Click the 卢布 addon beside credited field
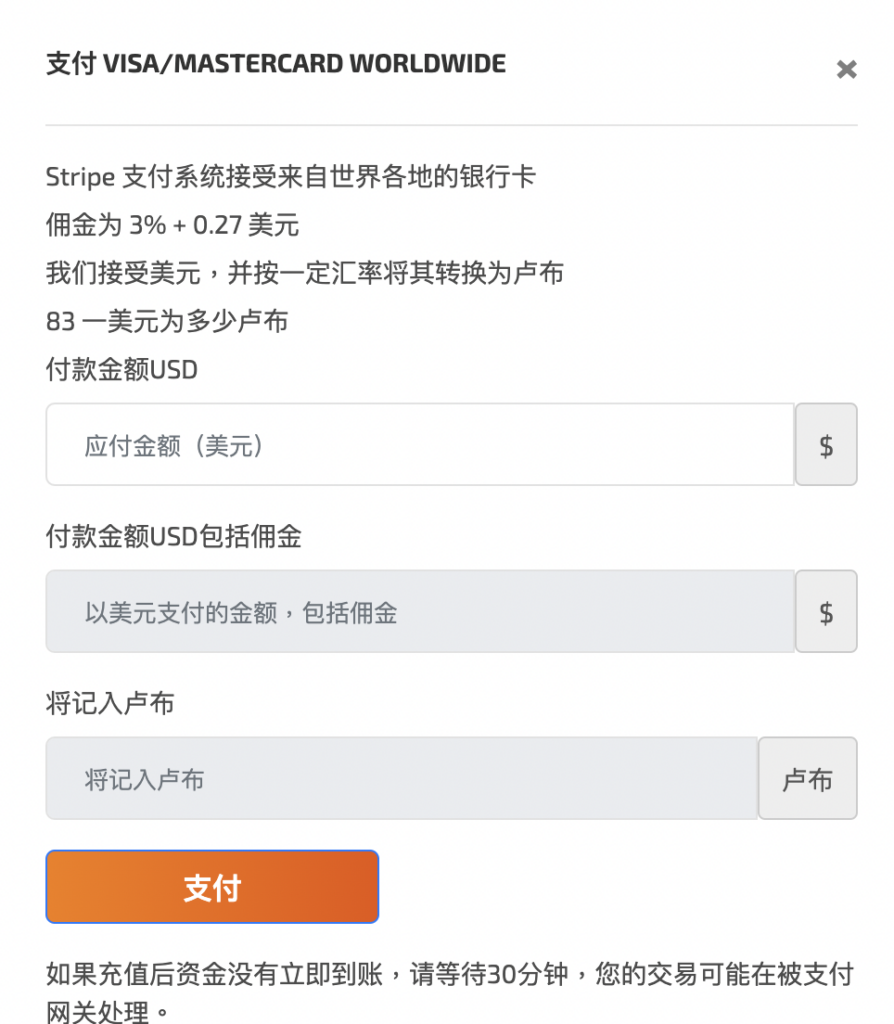Image resolution: width=894 pixels, height=1024 pixels. [807, 779]
